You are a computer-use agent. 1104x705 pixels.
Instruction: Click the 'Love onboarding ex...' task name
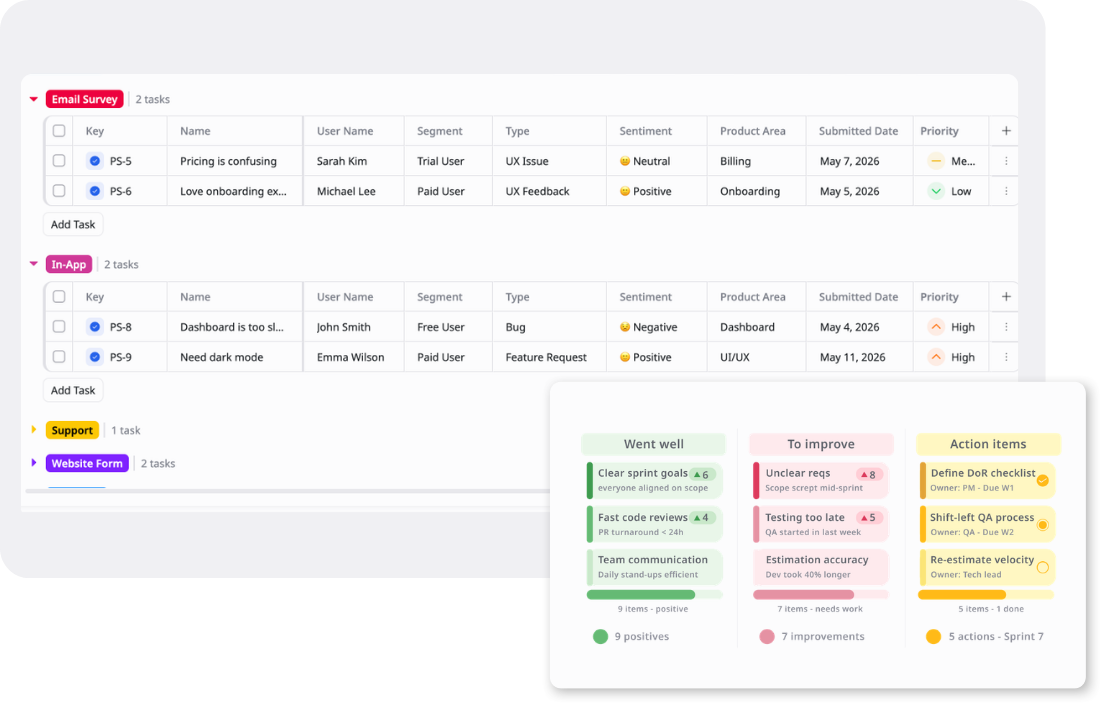pyautogui.click(x=233, y=191)
